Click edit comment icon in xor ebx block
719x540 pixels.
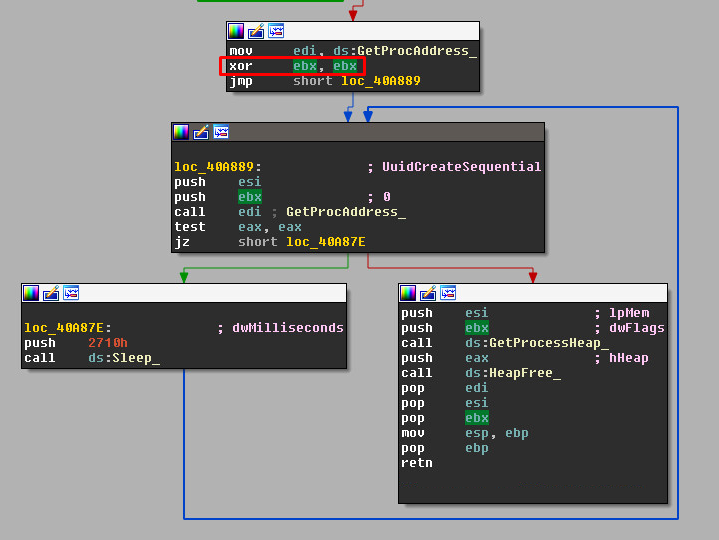point(256,31)
